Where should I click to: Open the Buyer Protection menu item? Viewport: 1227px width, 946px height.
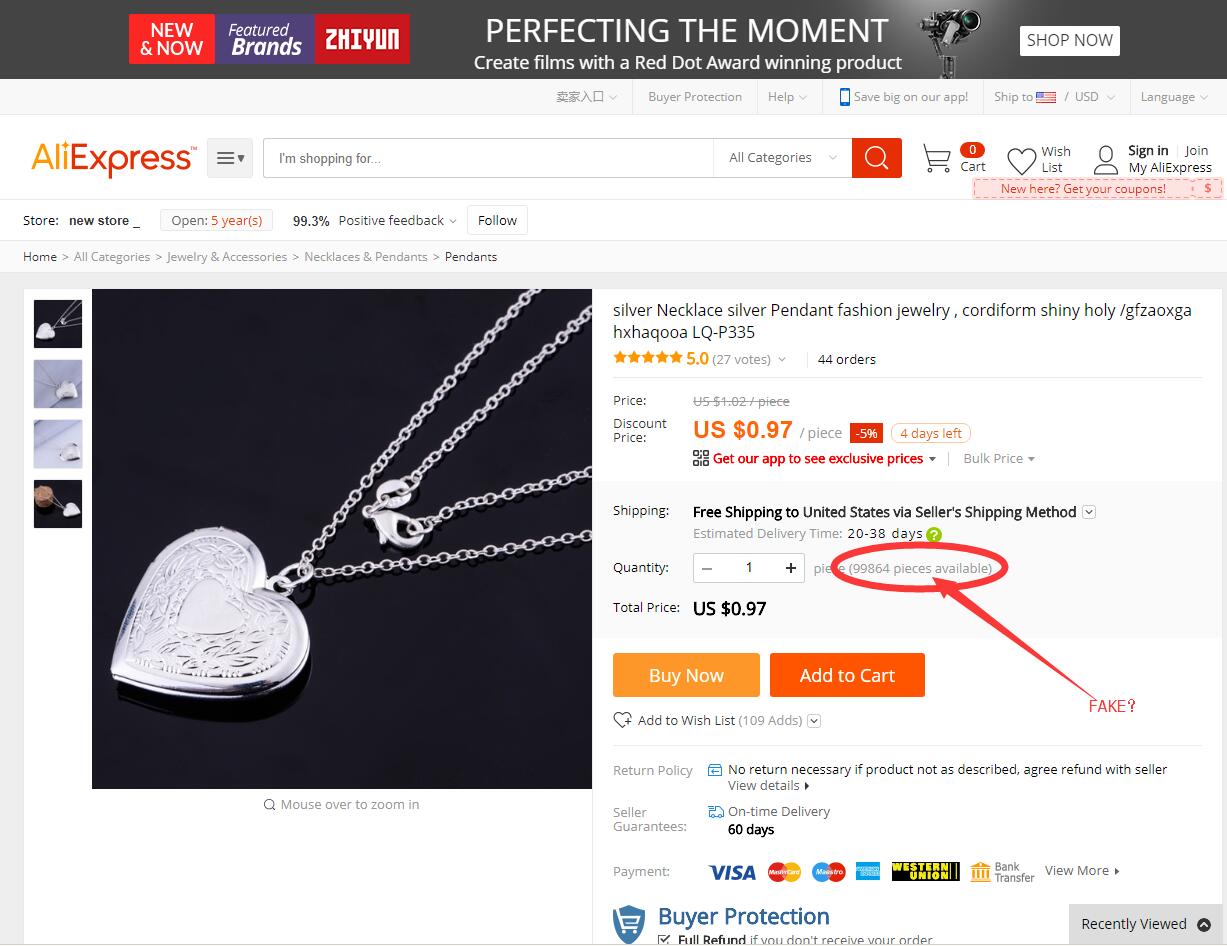(x=695, y=97)
